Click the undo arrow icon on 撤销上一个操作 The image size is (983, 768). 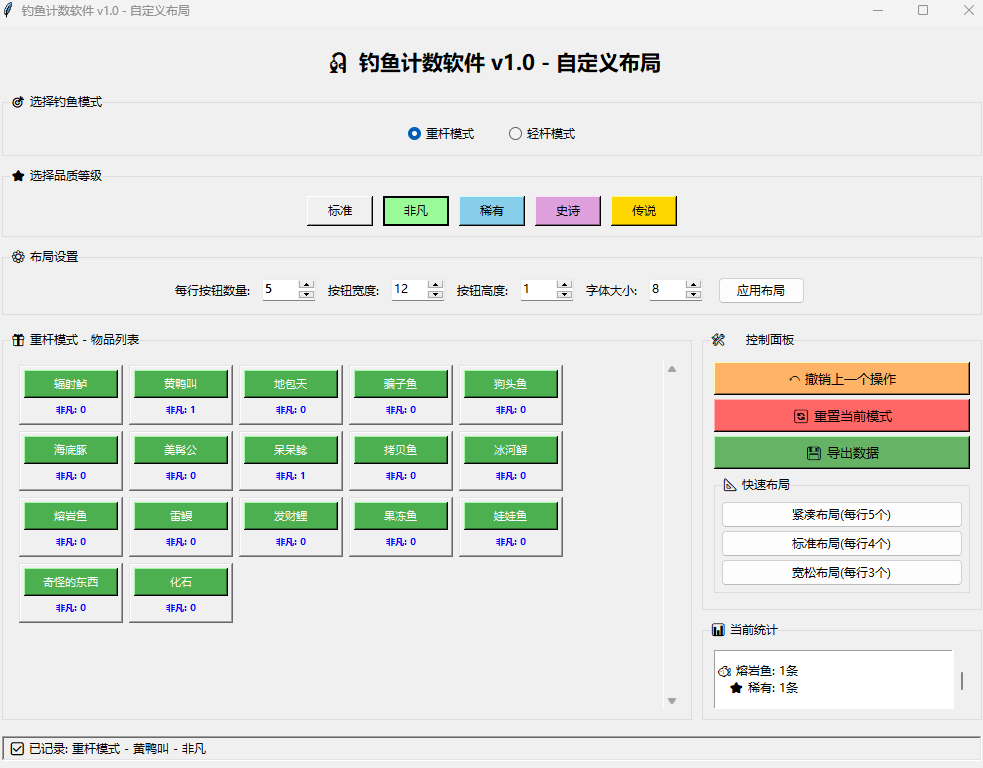795,379
